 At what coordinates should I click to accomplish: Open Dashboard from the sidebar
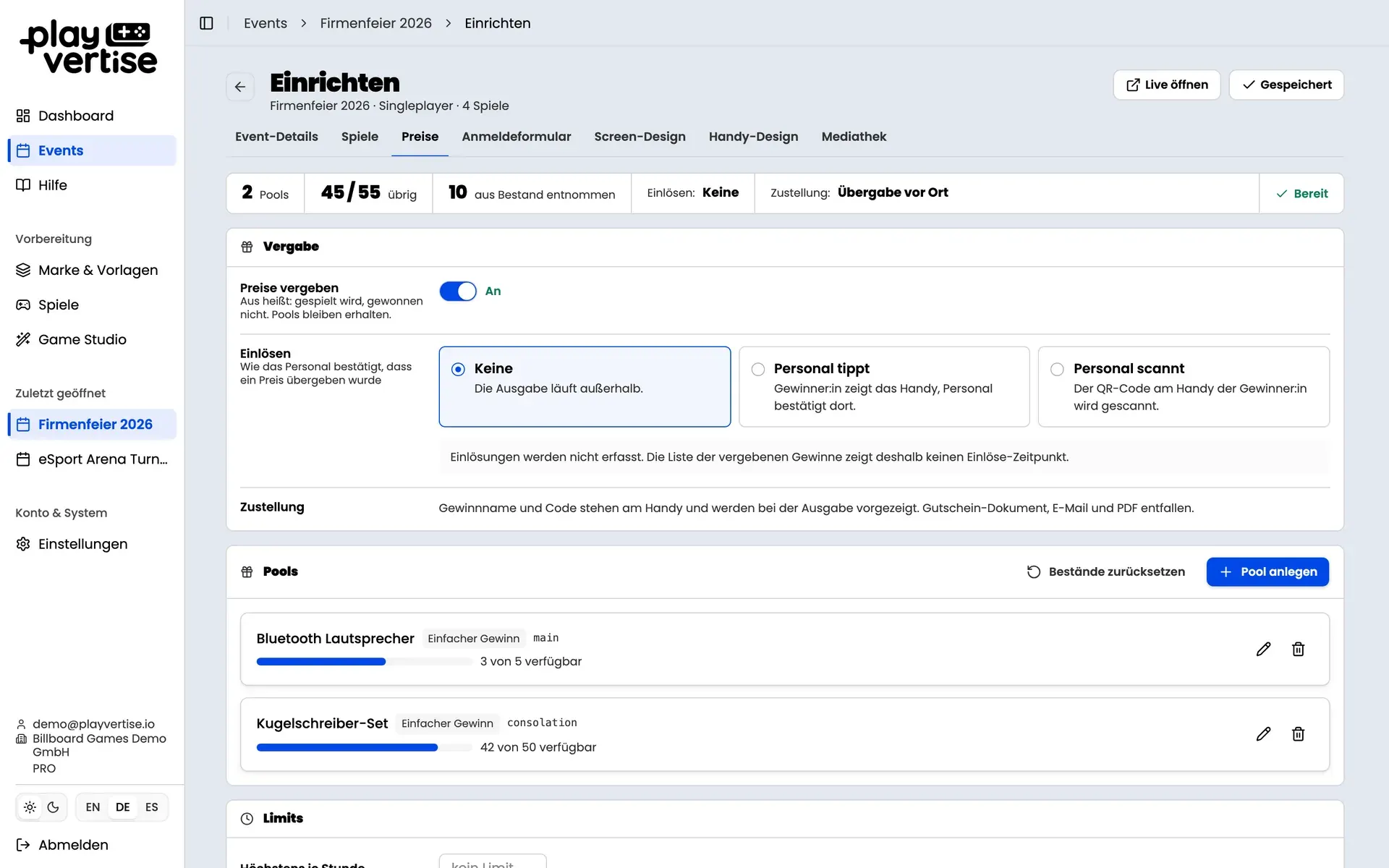click(92, 116)
